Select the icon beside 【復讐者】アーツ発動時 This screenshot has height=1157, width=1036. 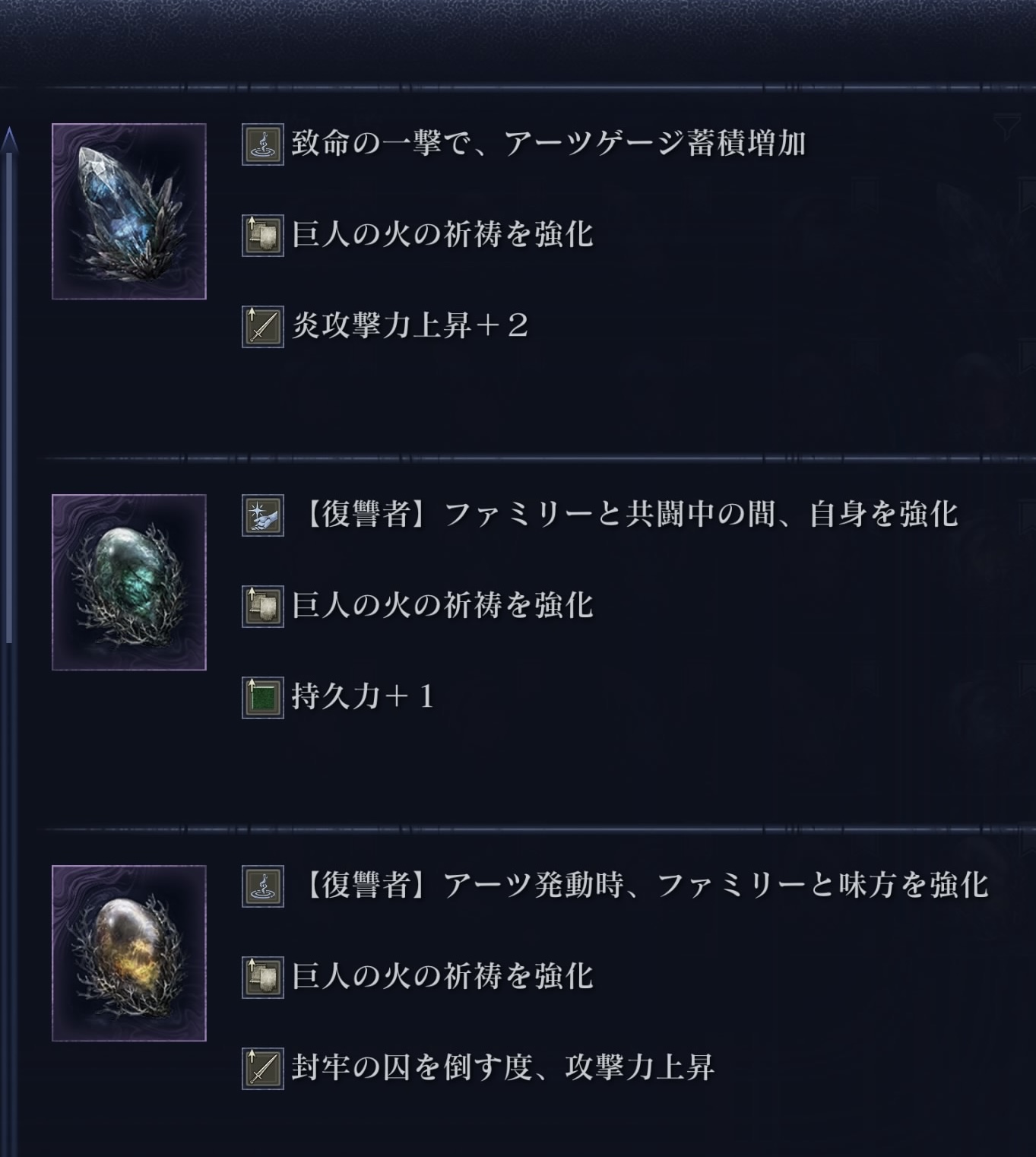coord(263,886)
